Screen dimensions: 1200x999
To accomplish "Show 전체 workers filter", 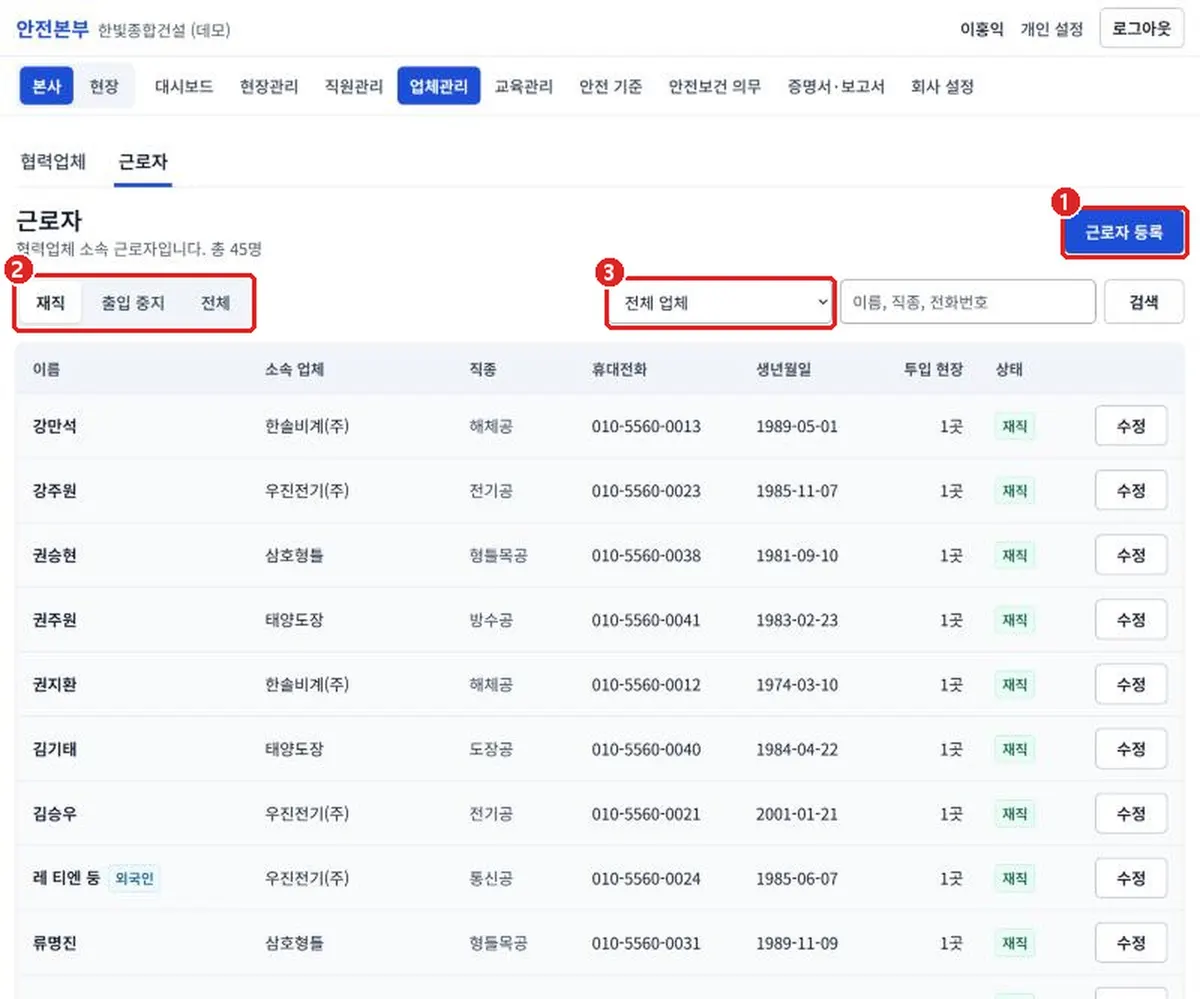I will coord(215,303).
